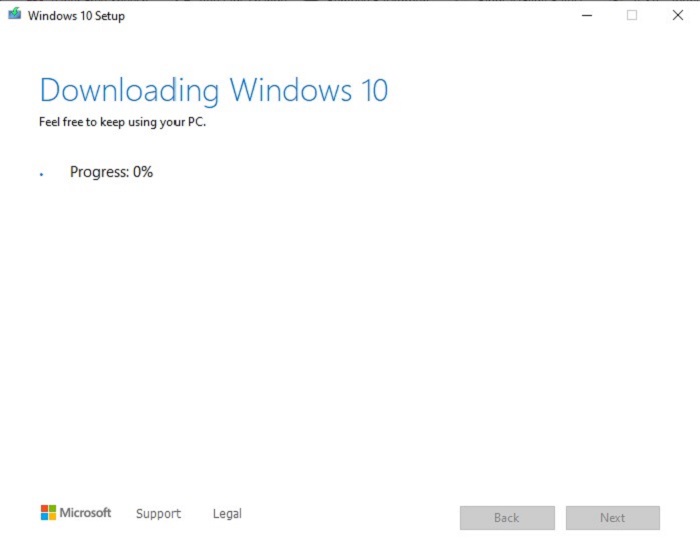Open the Support link
Viewport: 700px width, 555px height.
point(158,514)
